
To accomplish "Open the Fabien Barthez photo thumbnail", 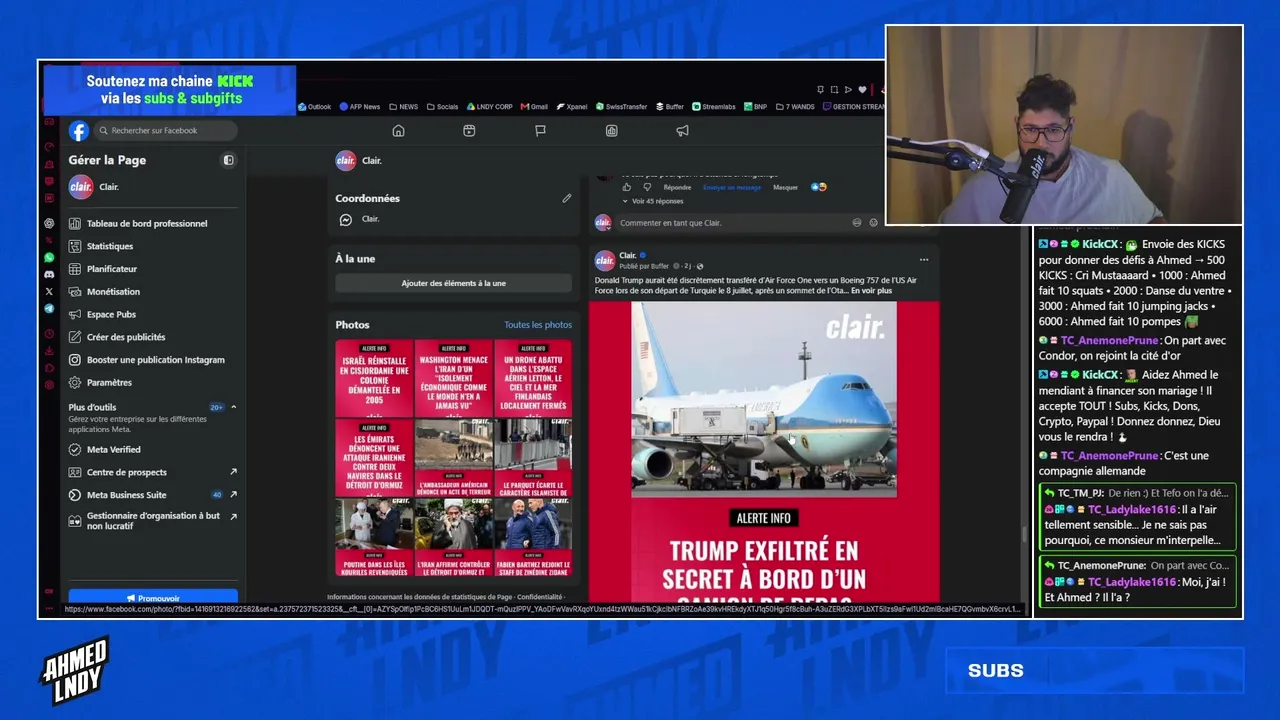I will [533, 538].
